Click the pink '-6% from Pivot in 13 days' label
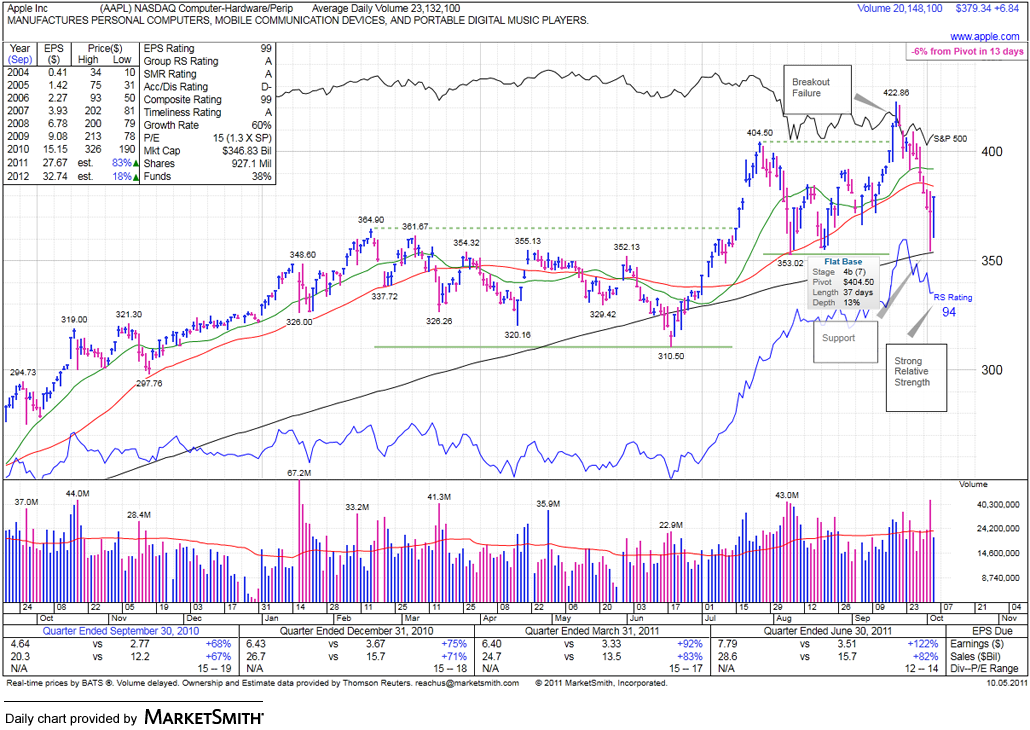Screen dimensions: 1030x730 click(x=967, y=51)
